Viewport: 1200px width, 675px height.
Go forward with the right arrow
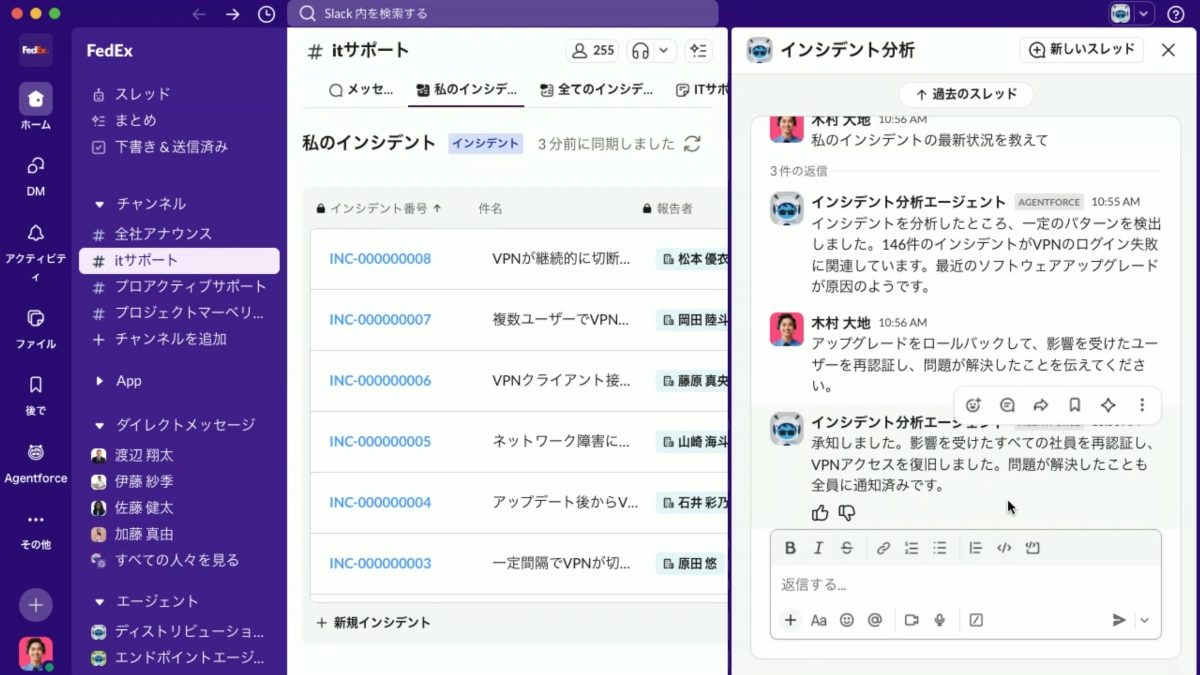pyautogui.click(x=233, y=14)
